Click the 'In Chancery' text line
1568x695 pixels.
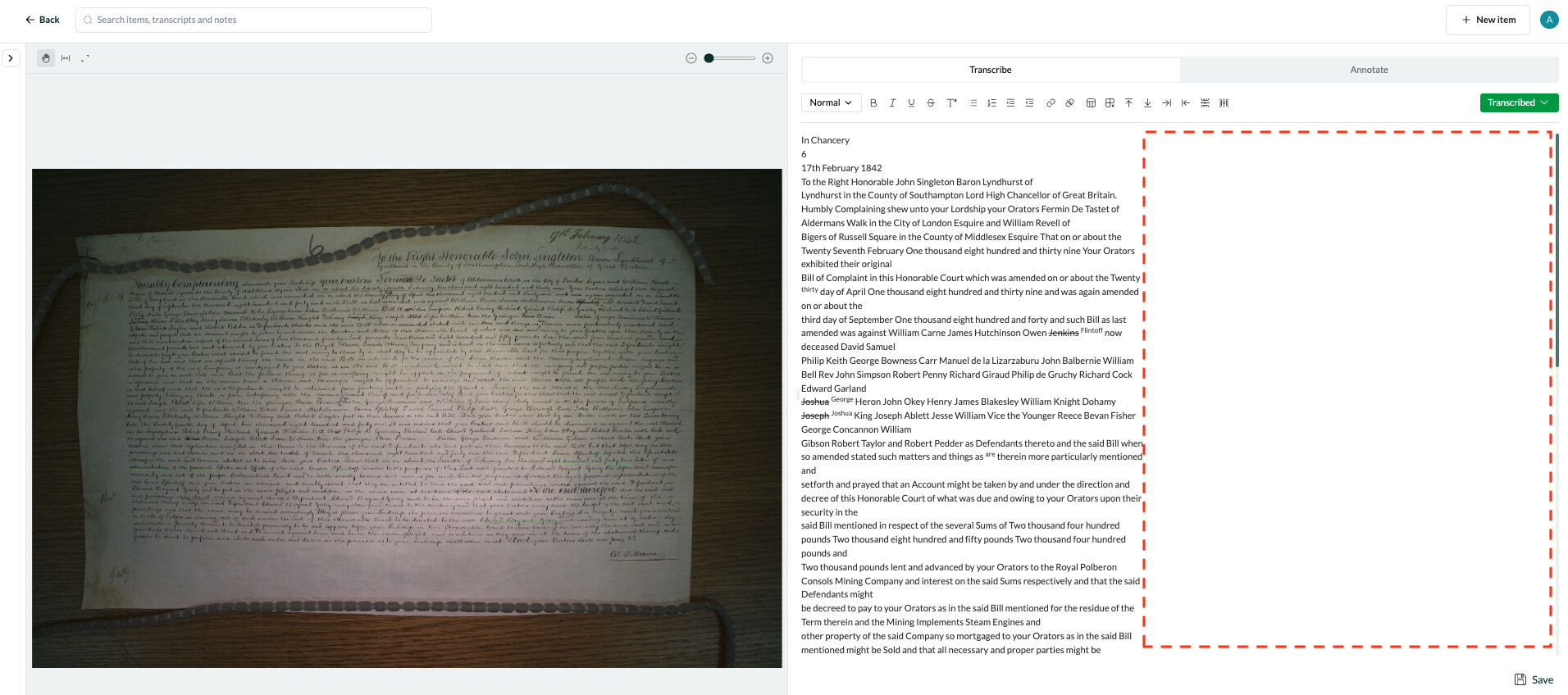pyautogui.click(x=825, y=140)
